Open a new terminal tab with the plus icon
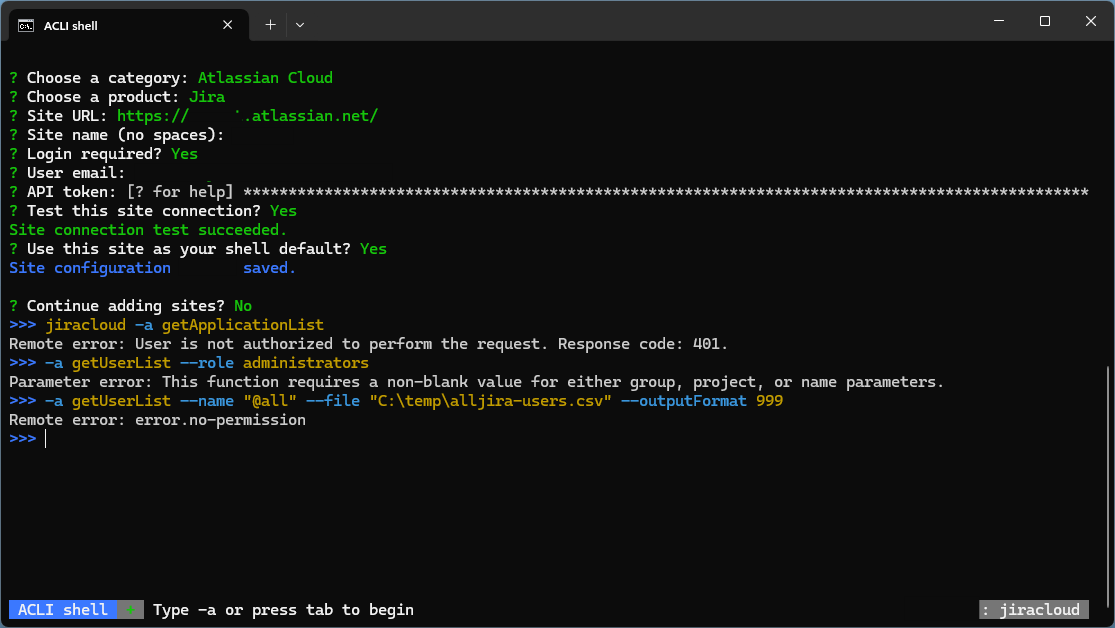Screen dimensions: 1115x628 [x=269, y=25]
